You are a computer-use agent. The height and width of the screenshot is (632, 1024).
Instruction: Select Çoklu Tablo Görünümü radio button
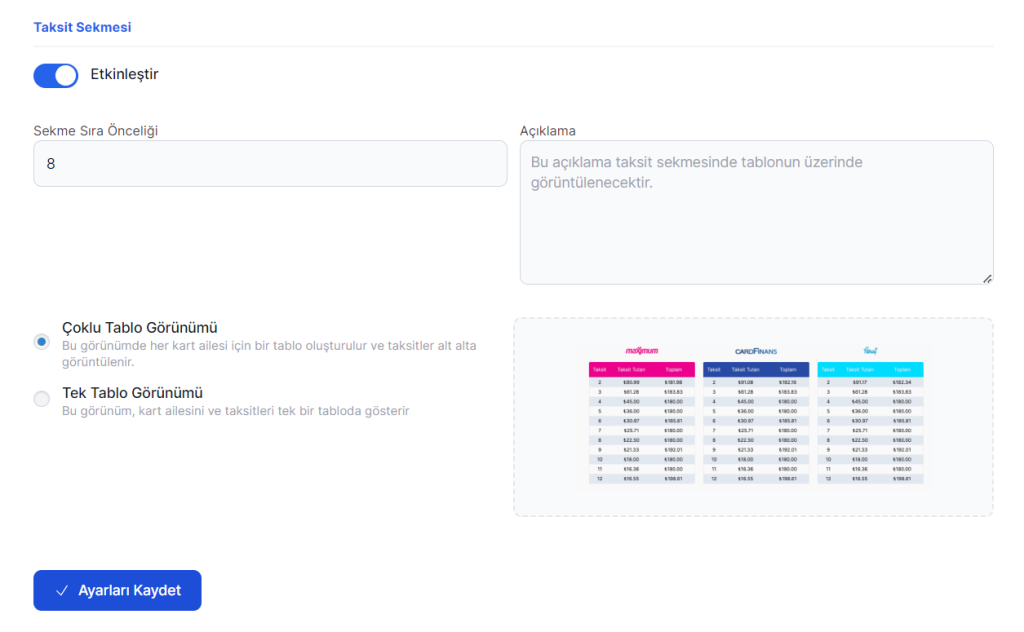coord(42,342)
